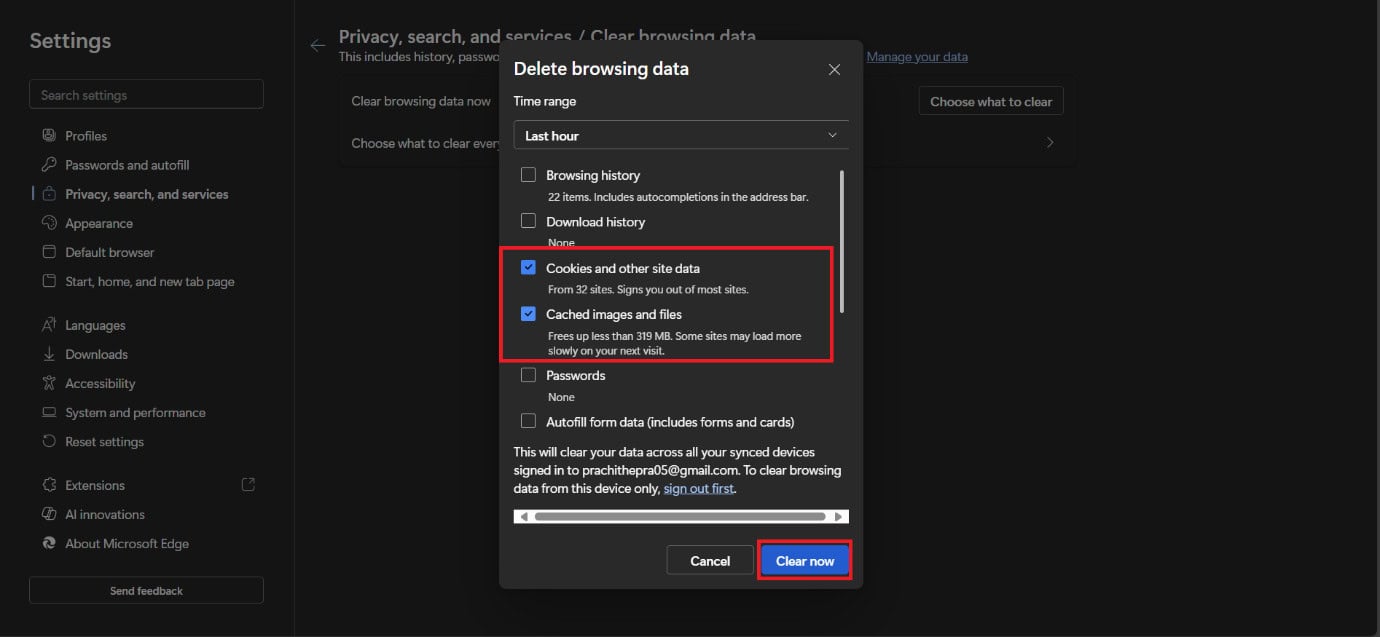Follow the sign out first link
1380x637 pixels.
[x=698, y=489]
